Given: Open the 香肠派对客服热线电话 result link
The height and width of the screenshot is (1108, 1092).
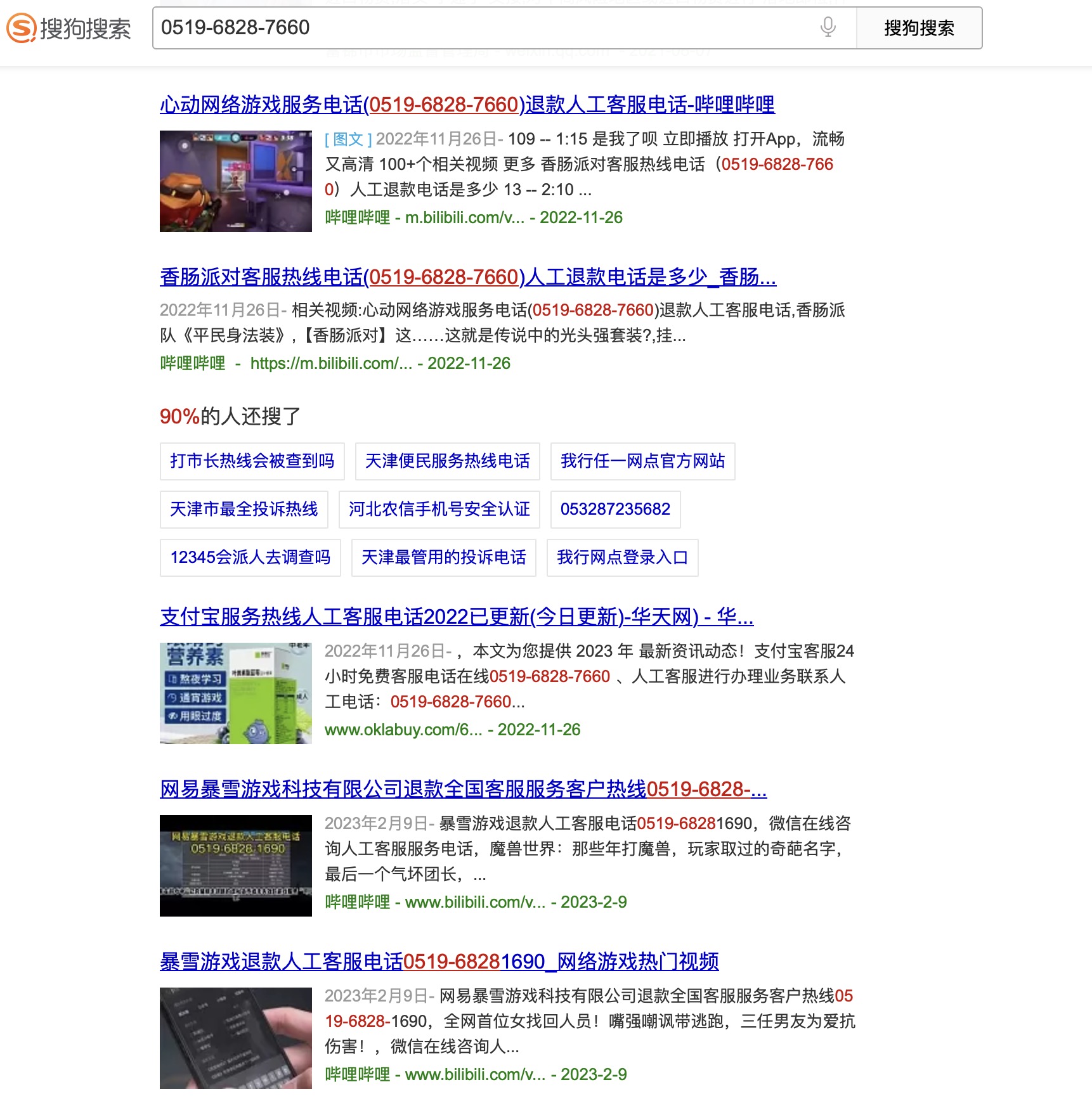Looking at the screenshot, I should click(467, 278).
